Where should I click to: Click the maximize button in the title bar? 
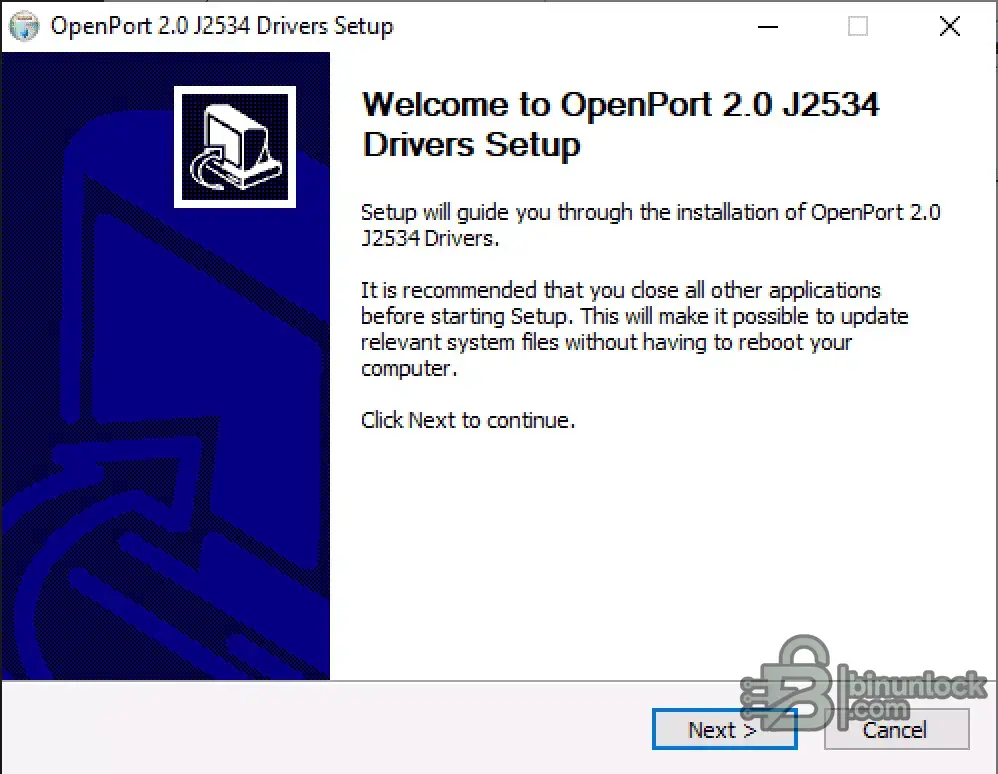[x=857, y=26]
